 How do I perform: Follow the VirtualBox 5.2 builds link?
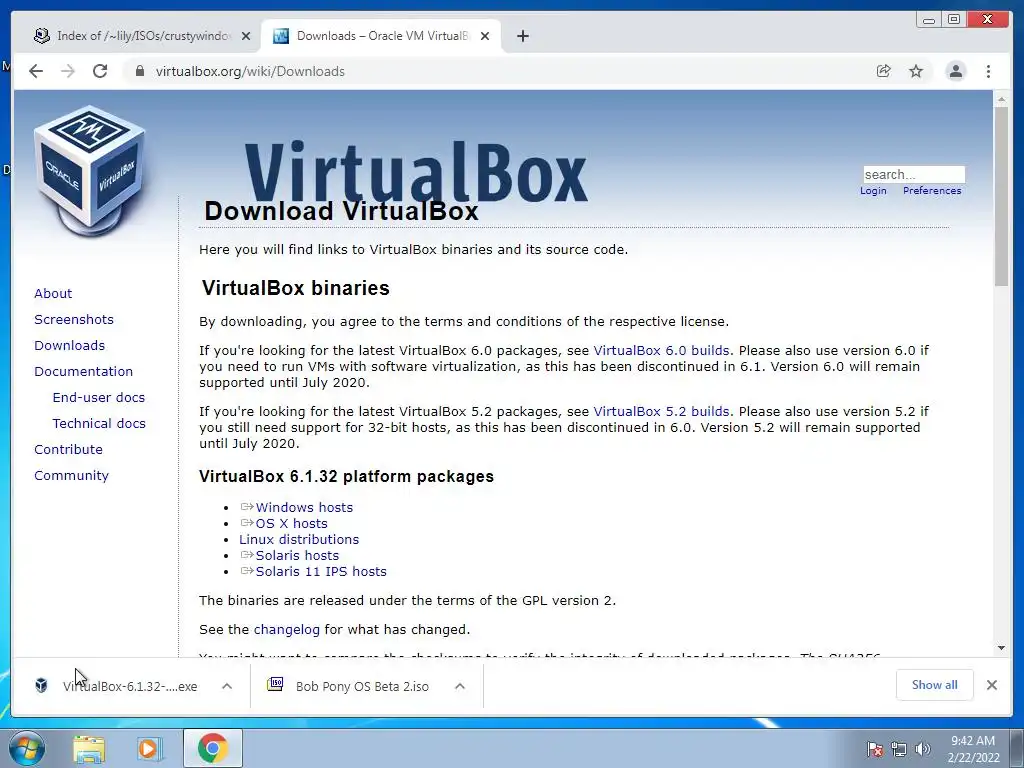[x=661, y=411]
